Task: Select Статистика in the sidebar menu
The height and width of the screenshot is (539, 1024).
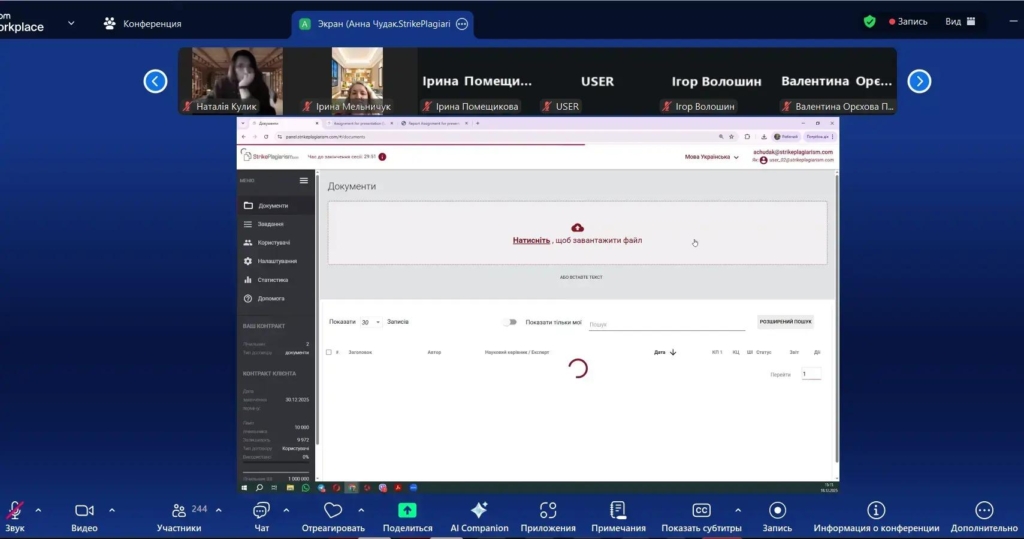Action: 272,280
